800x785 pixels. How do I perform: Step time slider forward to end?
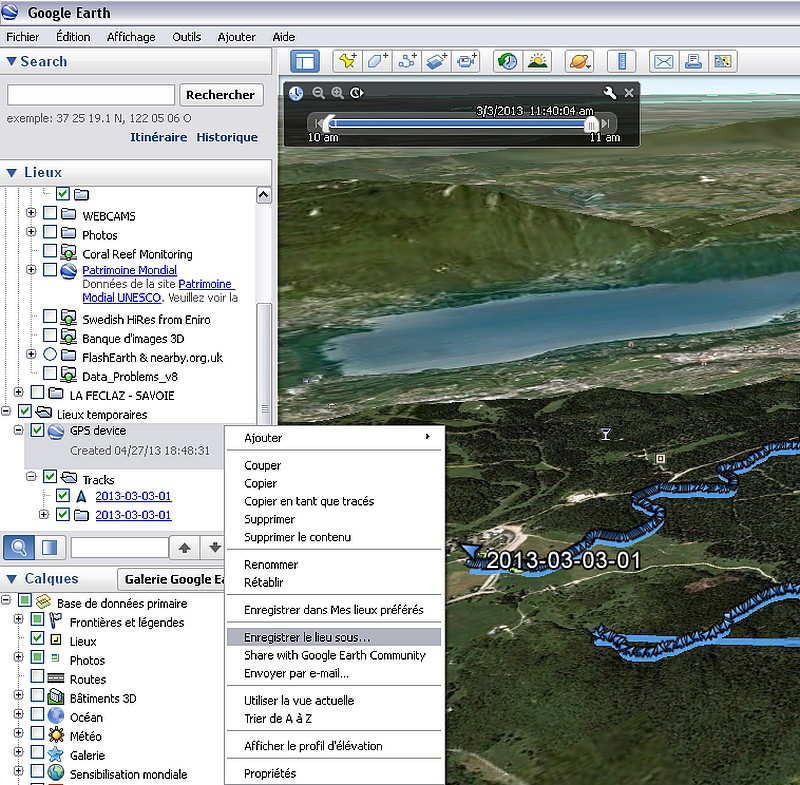[606, 123]
